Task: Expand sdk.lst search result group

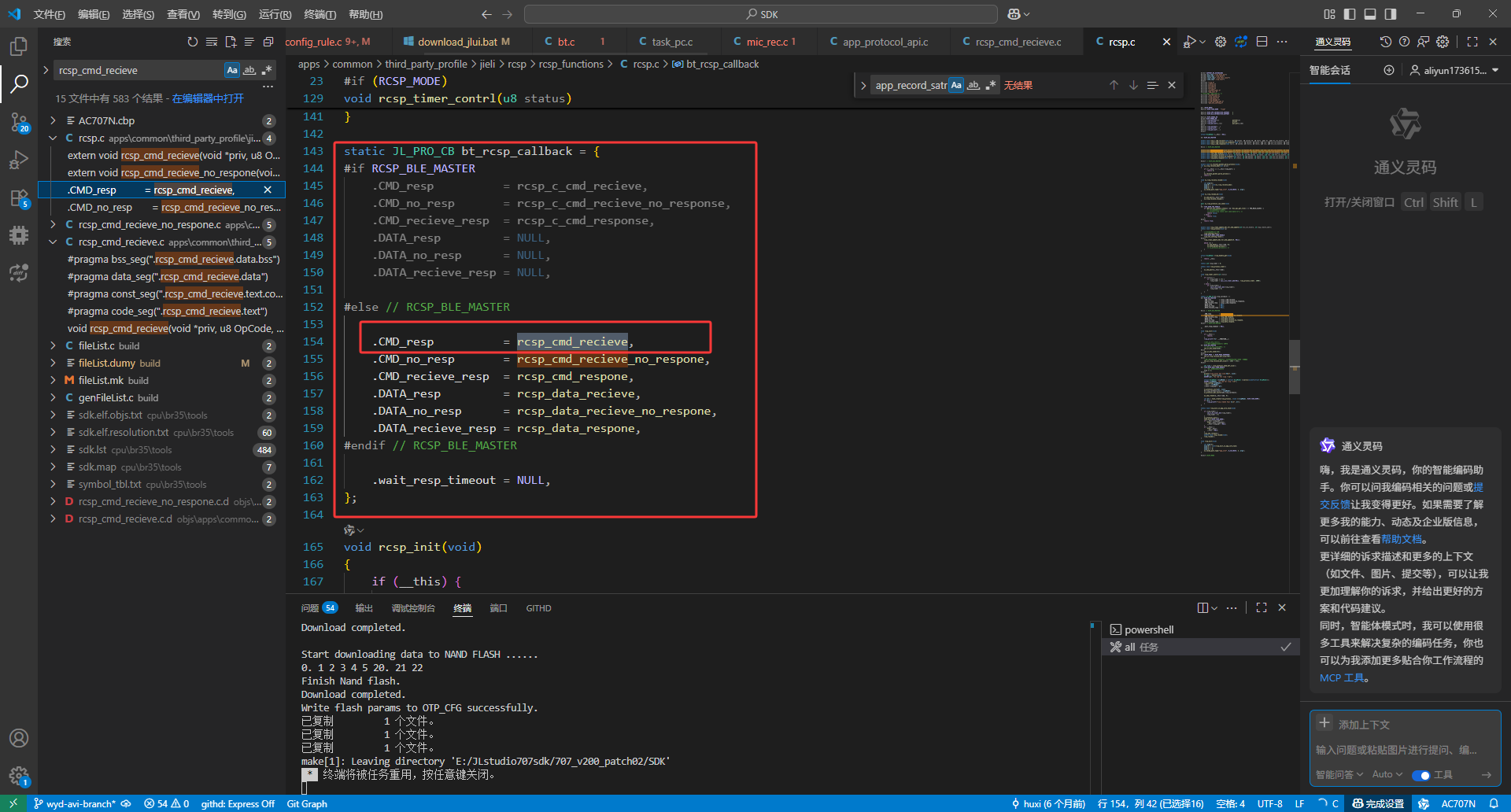Action: [x=53, y=449]
